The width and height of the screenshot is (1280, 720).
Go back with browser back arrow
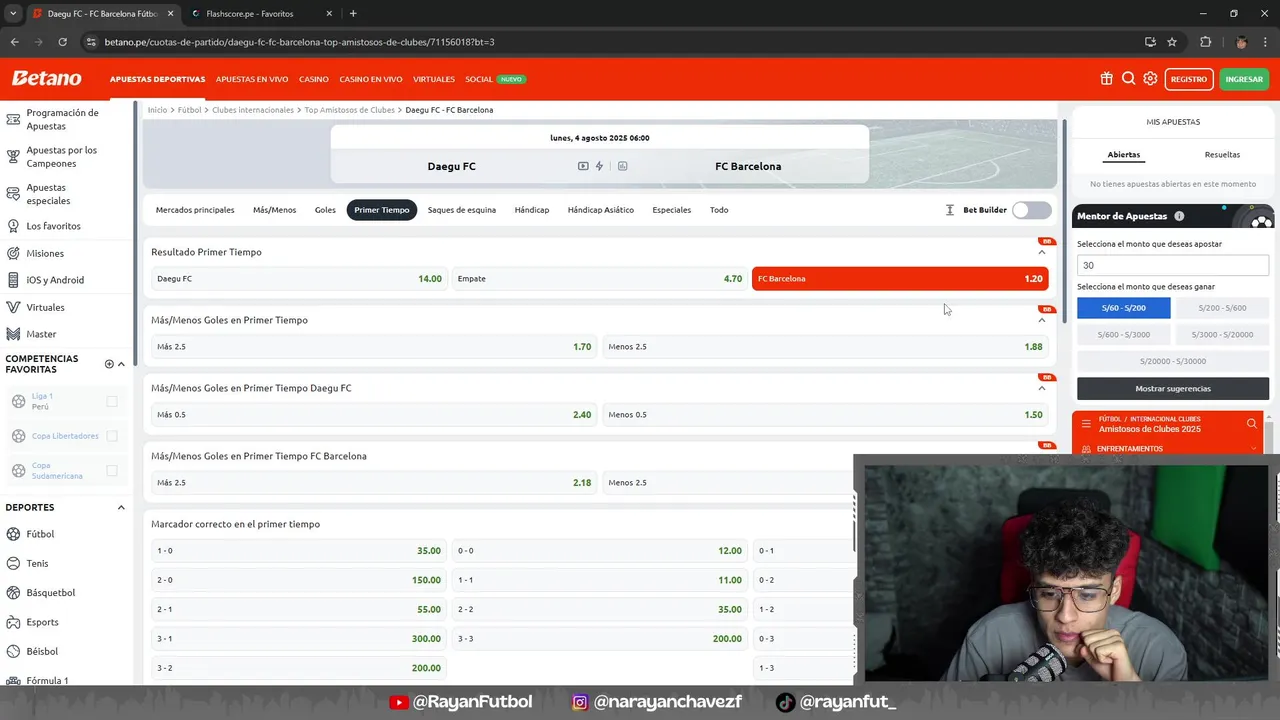click(x=14, y=42)
